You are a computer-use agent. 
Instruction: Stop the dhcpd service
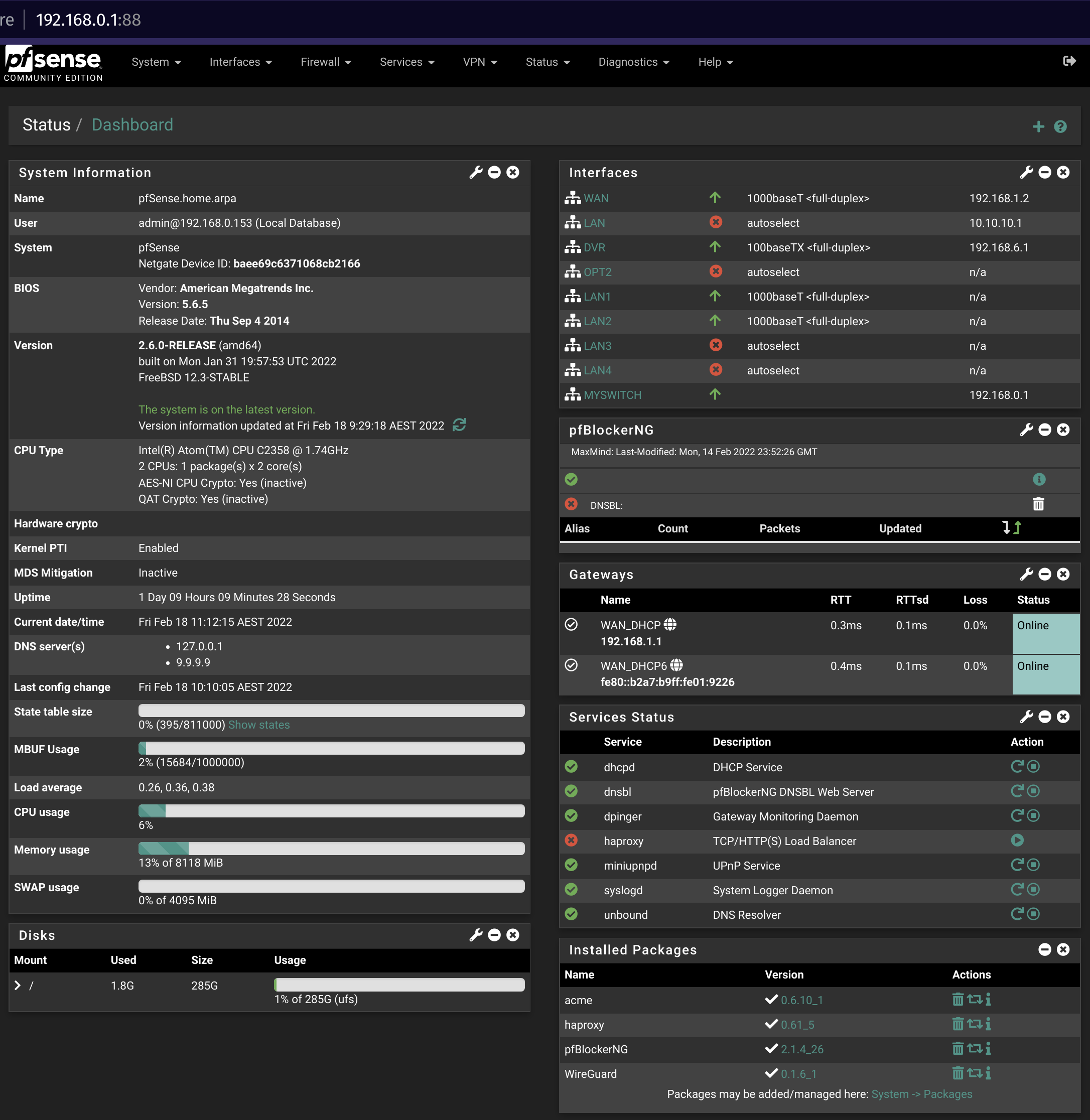1033,766
